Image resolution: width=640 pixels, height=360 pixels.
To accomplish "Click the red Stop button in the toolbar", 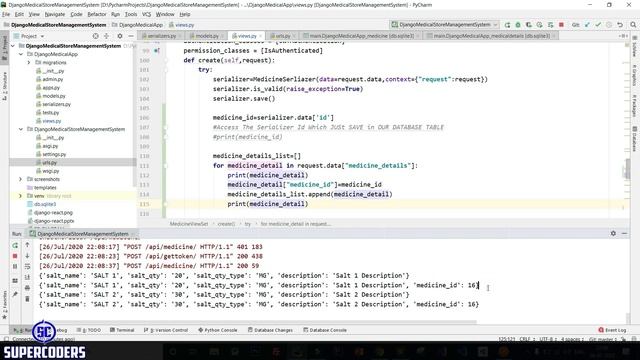I will (x=561, y=25).
